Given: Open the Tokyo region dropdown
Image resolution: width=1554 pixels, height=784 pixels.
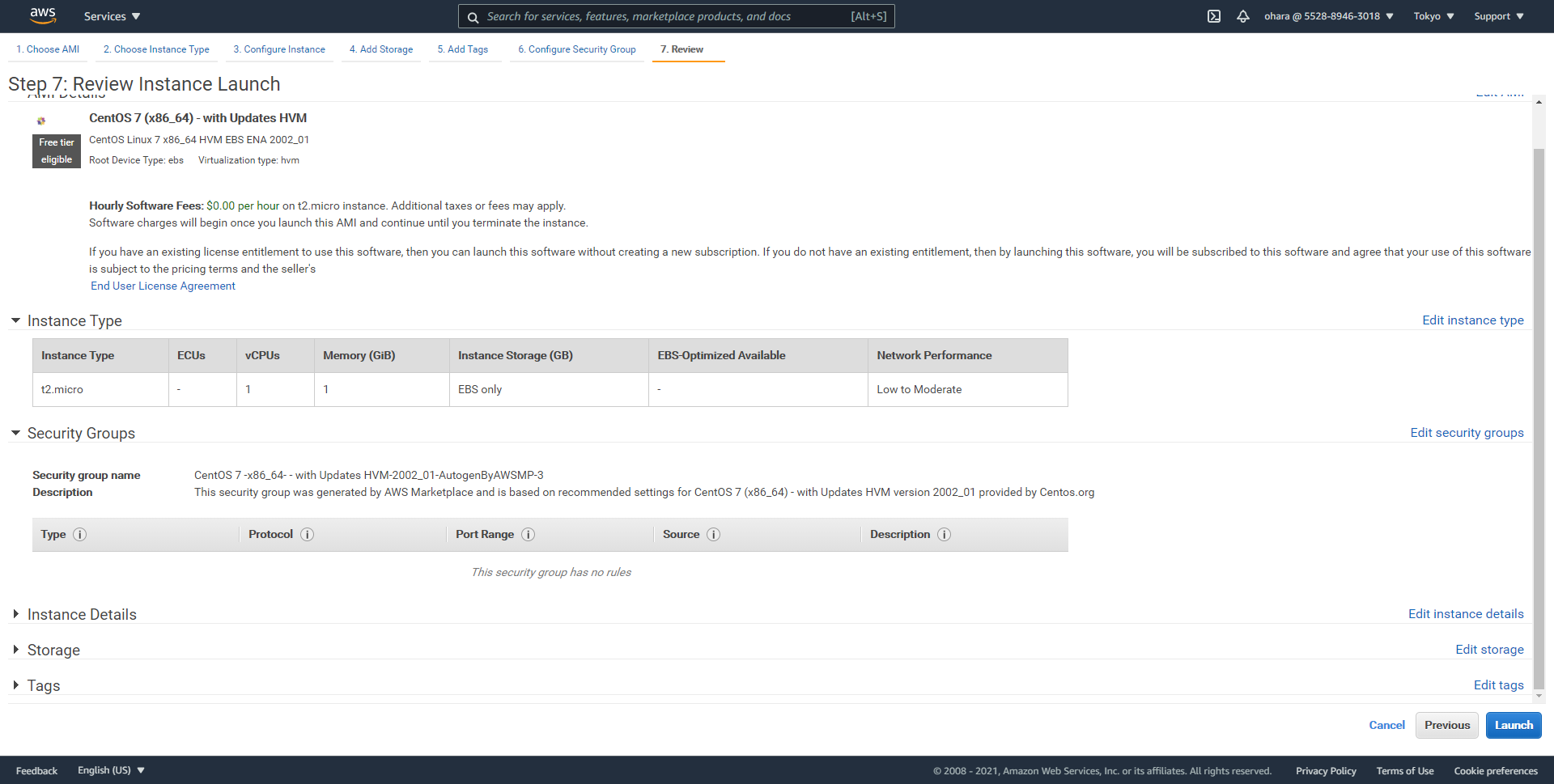Looking at the screenshot, I should tap(1433, 16).
